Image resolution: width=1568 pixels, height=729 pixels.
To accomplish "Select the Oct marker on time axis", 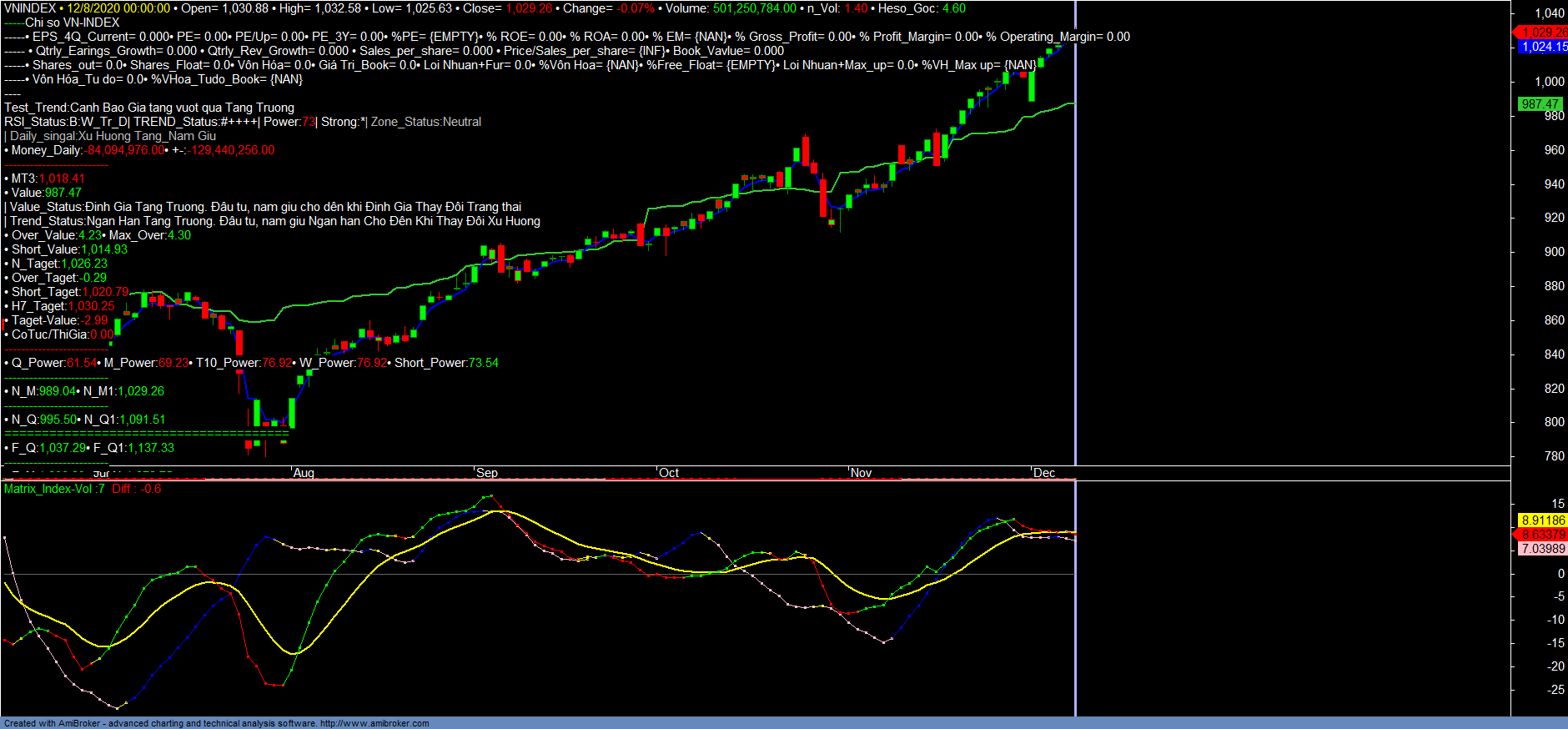I will [669, 473].
